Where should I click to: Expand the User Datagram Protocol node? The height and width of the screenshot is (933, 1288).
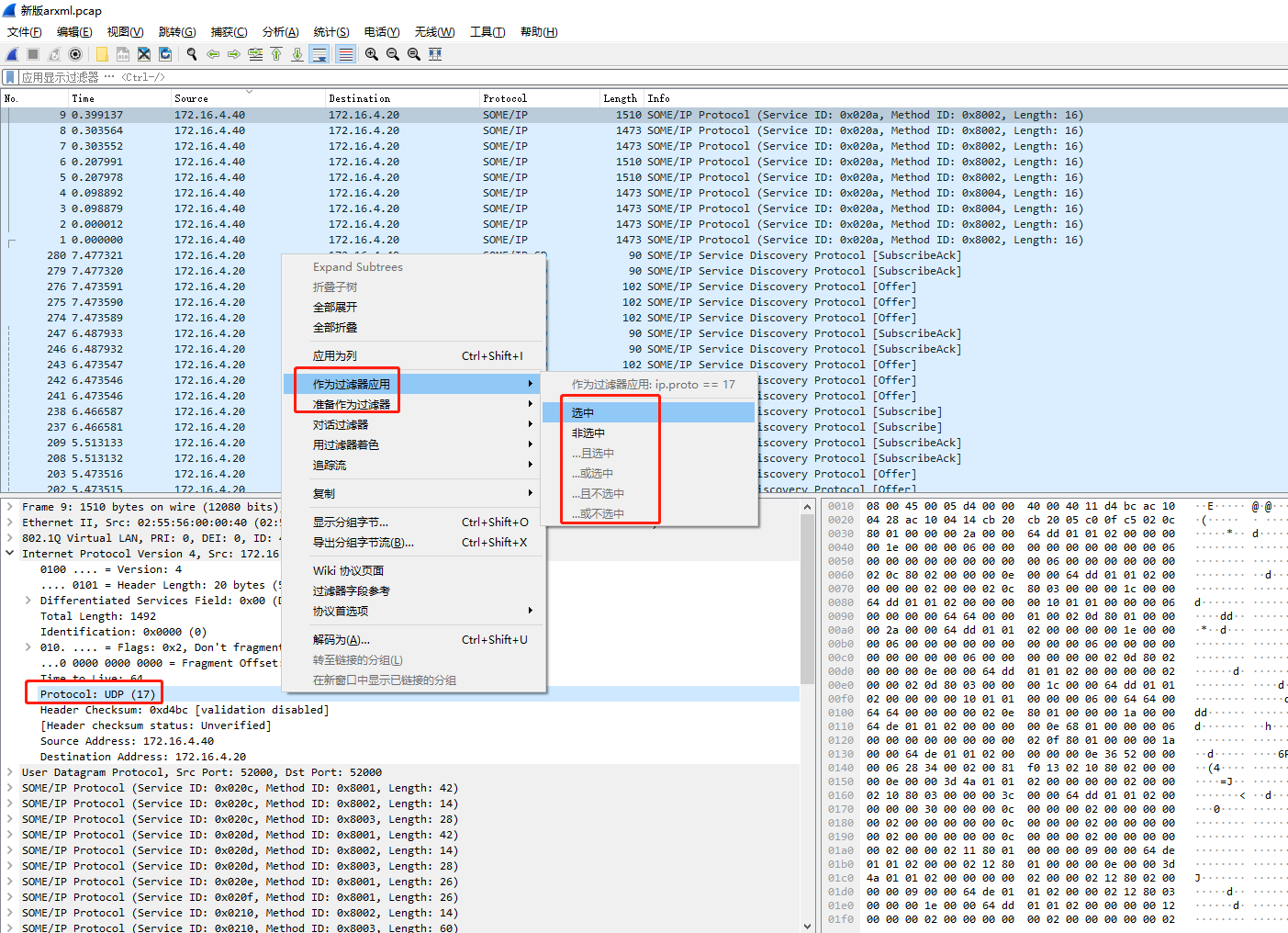pos(10,772)
